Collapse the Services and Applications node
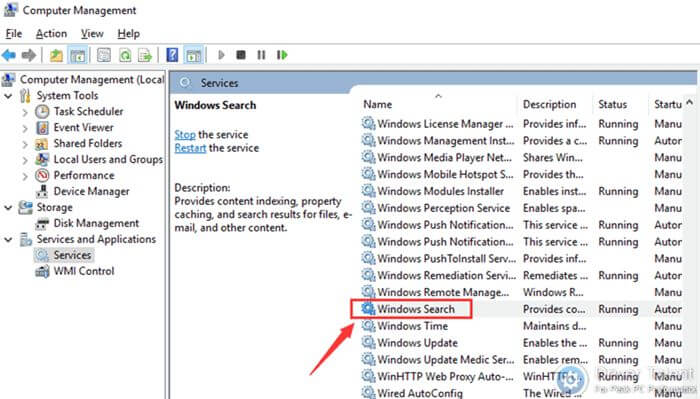 pos(8,240)
